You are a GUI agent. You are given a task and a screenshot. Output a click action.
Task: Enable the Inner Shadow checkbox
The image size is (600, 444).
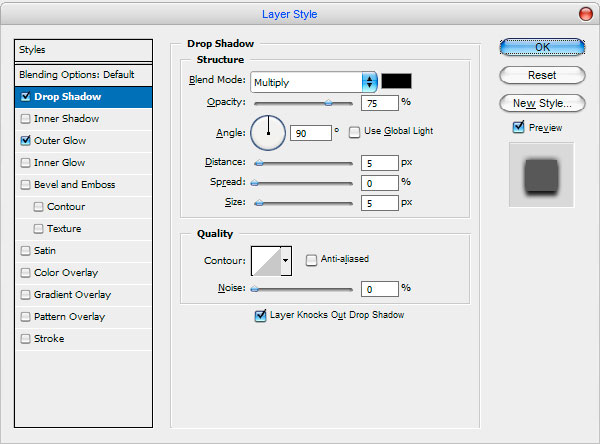click(x=25, y=119)
